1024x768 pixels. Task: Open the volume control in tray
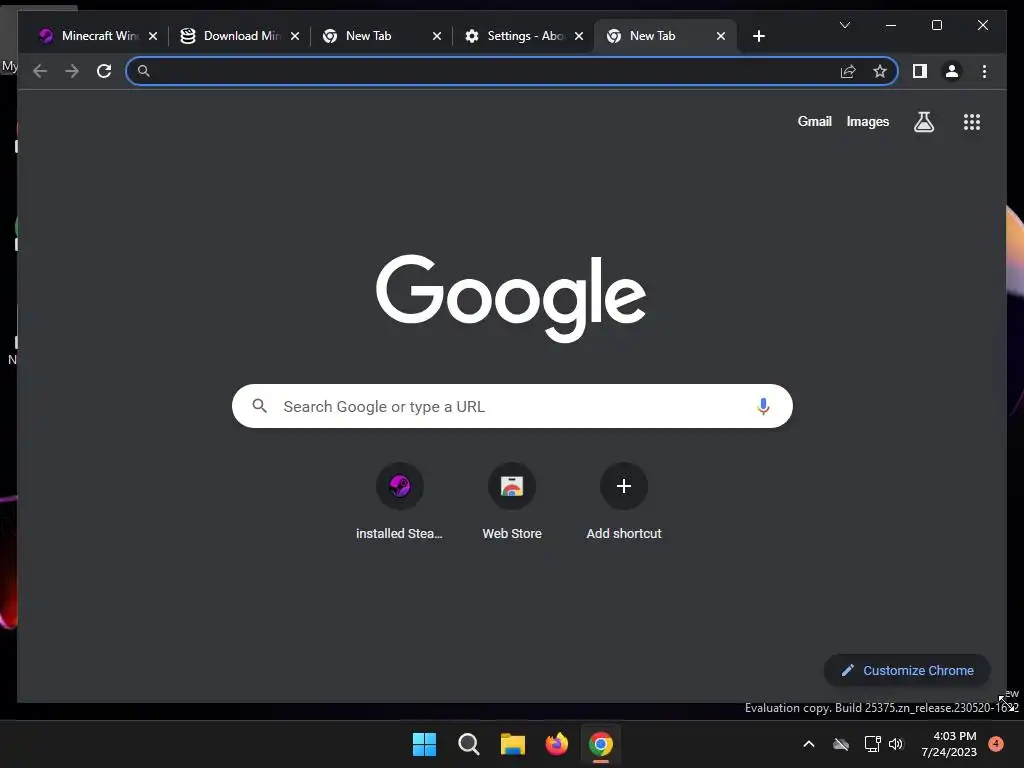[896, 744]
